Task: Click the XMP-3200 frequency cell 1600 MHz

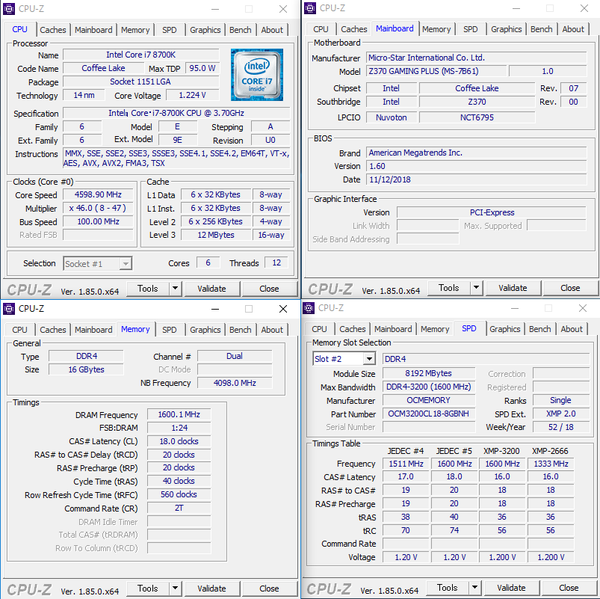Action: tap(502, 464)
